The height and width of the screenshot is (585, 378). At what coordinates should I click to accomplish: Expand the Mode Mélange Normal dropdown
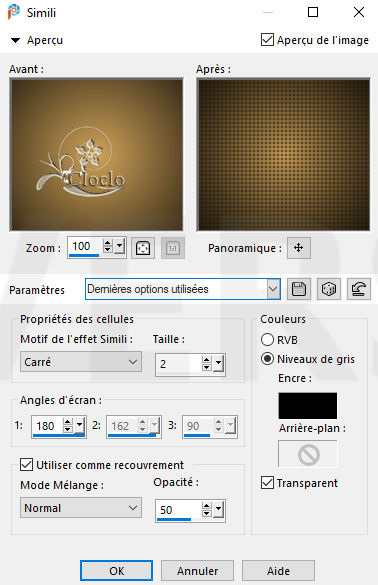coord(81,508)
